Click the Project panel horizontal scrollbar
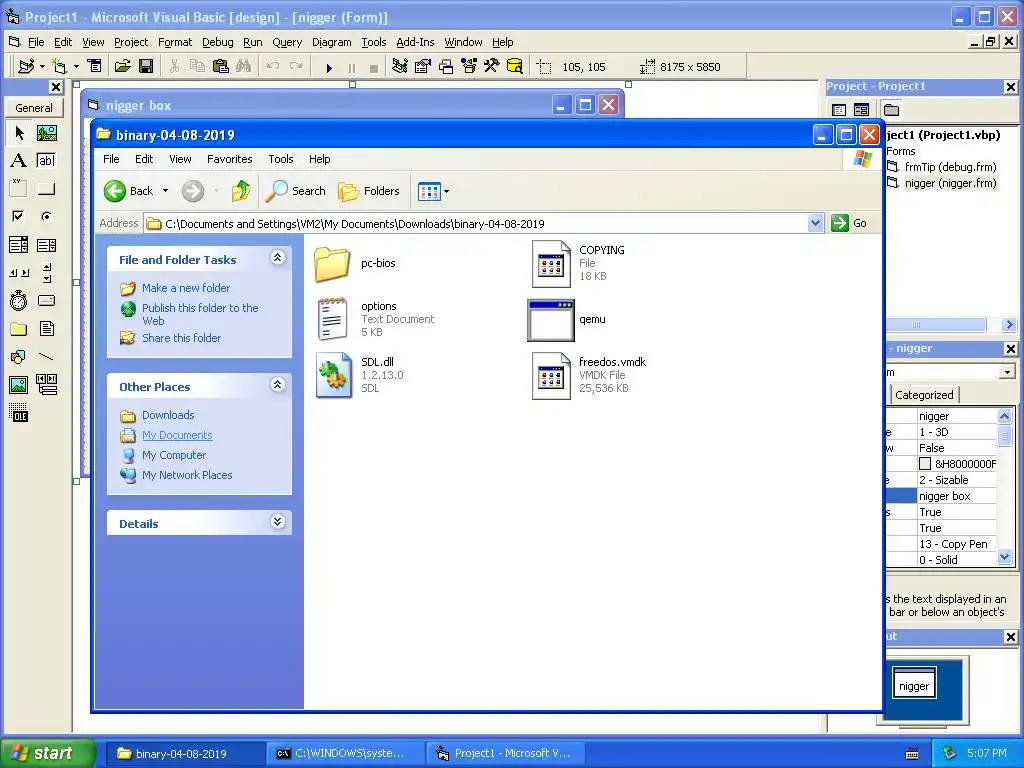1024x768 pixels. [x=936, y=325]
